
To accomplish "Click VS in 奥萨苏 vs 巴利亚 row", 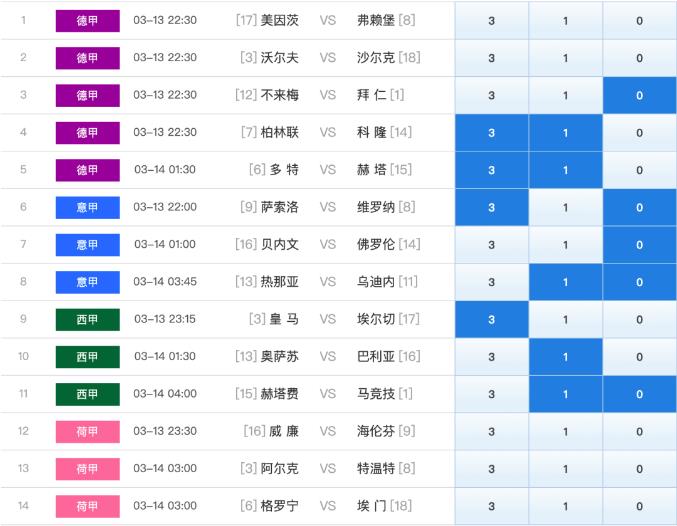I will (x=328, y=356).
